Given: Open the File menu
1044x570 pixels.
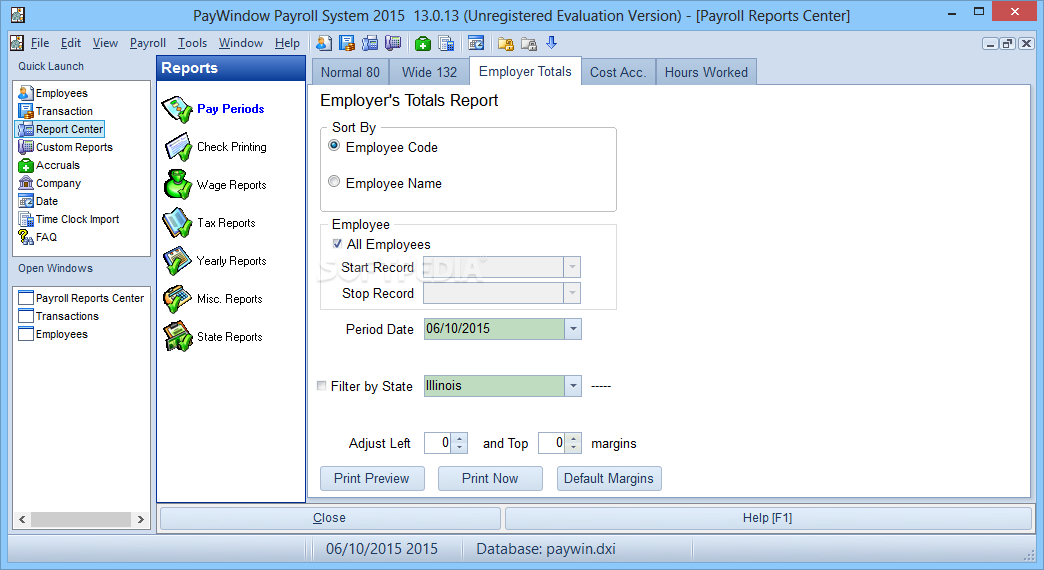Looking at the screenshot, I should [40, 43].
